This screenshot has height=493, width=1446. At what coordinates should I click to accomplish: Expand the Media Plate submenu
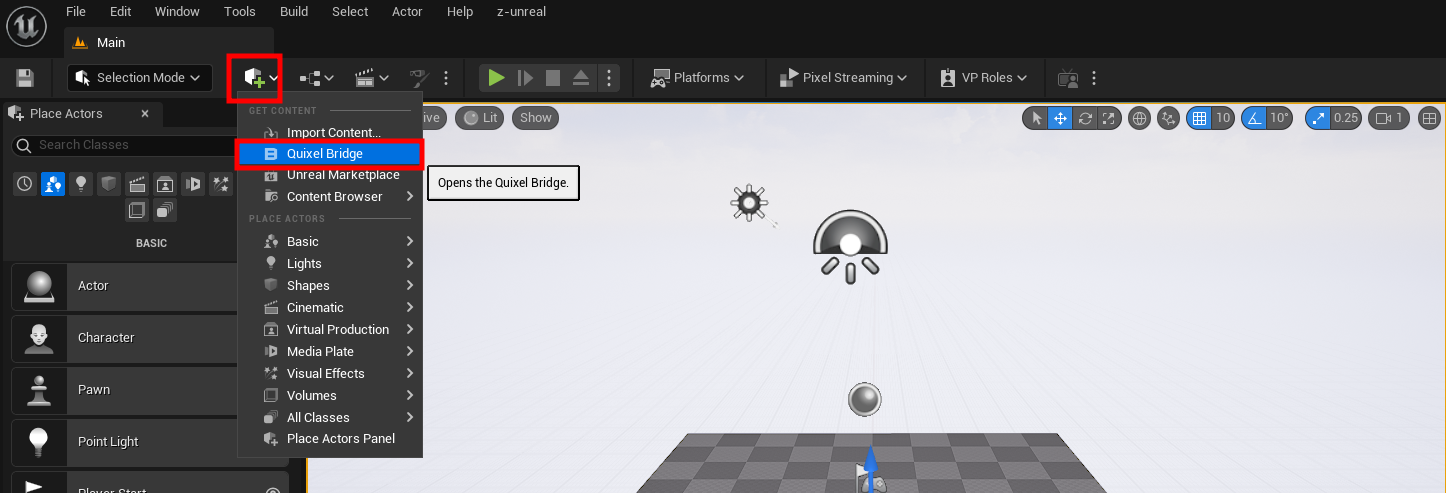tap(330, 352)
